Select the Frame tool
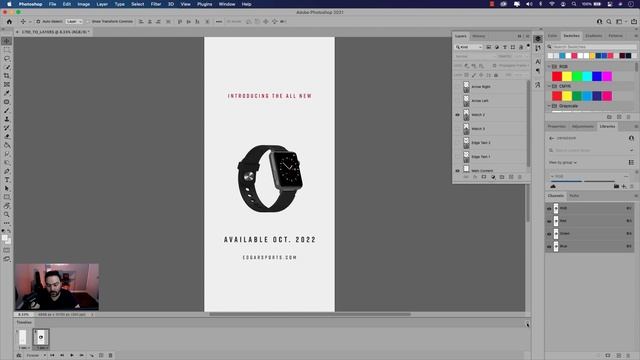Screen dimensions: 640x360 pyautogui.click(x=7, y=84)
